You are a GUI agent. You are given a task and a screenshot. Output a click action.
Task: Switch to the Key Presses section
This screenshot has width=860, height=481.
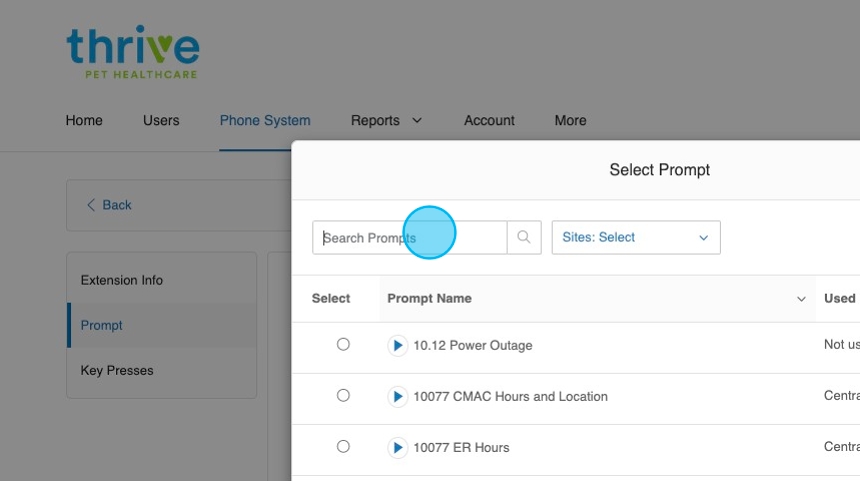(x=117, y=370)
